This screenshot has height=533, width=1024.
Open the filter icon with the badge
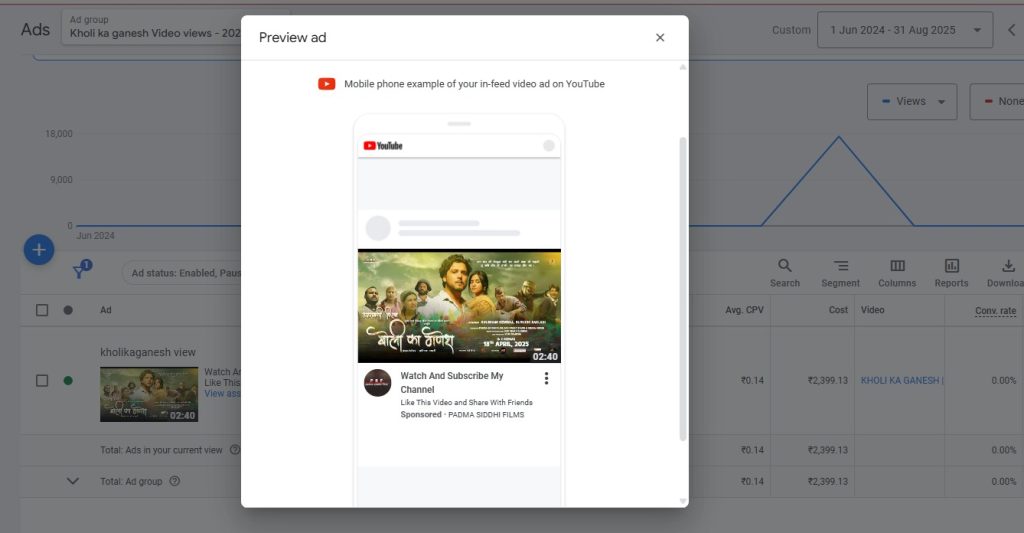pyautogui.click(x=81, y=270)
